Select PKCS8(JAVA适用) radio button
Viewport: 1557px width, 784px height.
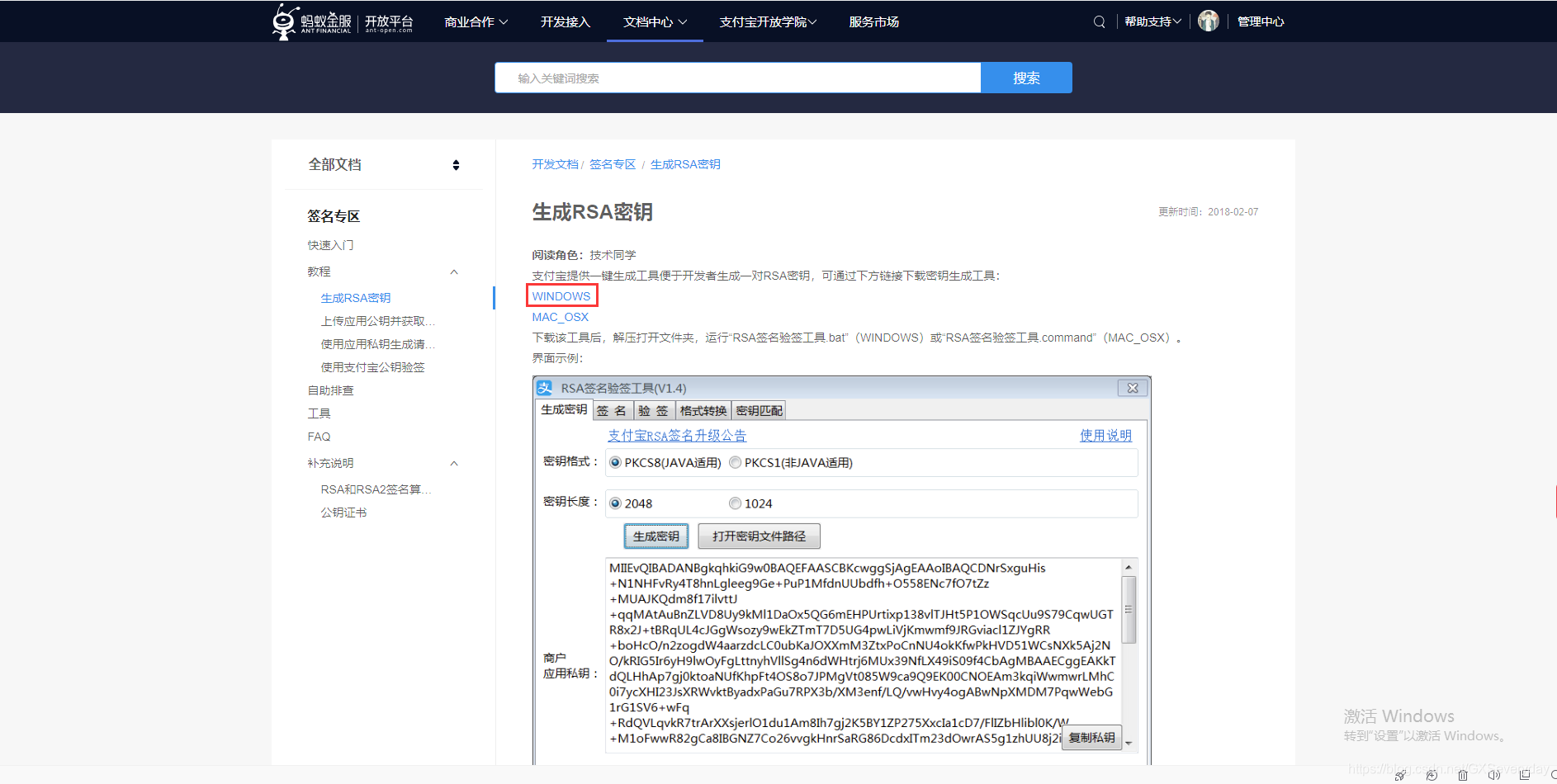coord(615,463)
